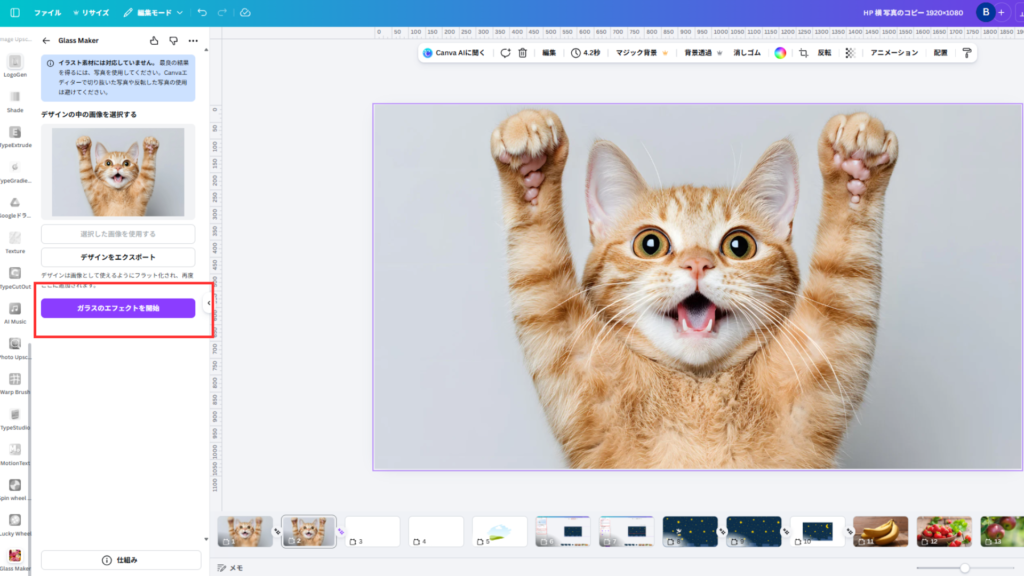Open the rainbow color picker swatch
This screenshot has width=1024, height=576.
(780, 53)
